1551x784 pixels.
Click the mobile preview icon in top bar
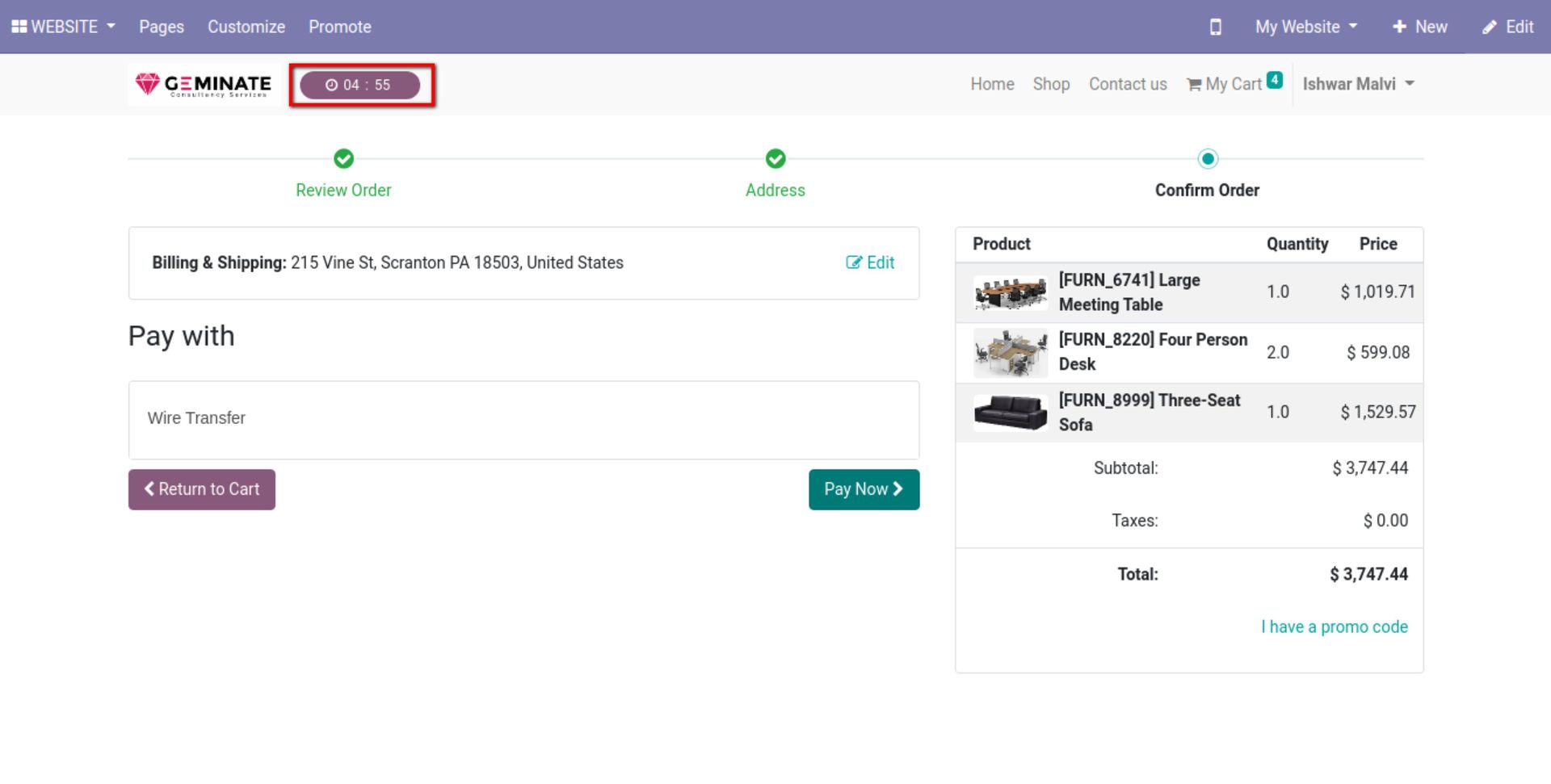[1215, 27]
